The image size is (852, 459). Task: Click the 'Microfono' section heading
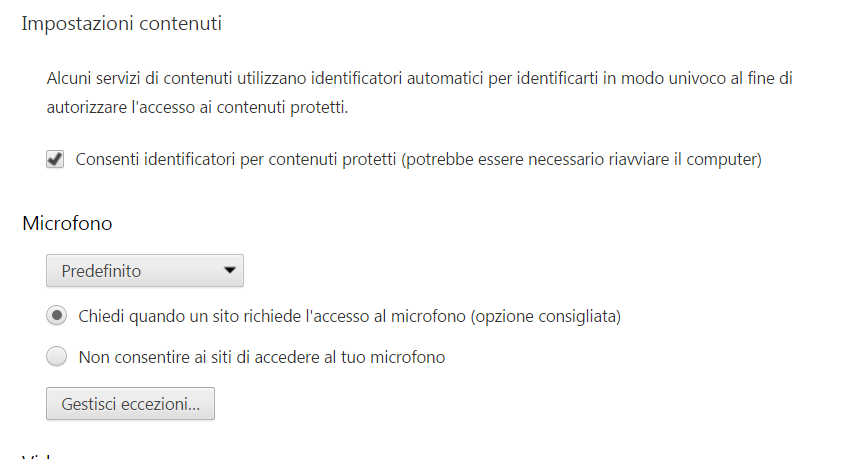pyautogui.click(x=67, y=223)
